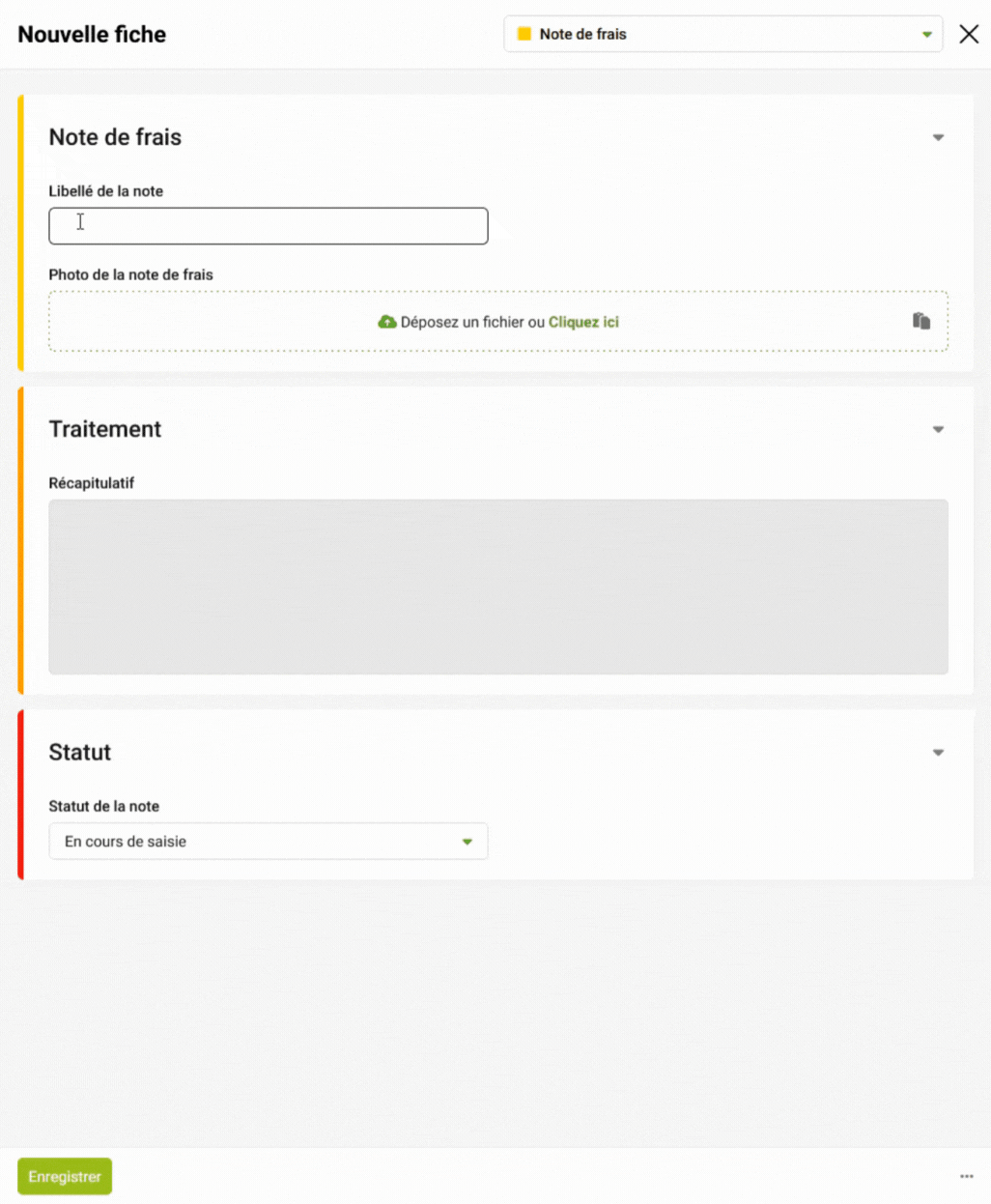Viewport: 991px width, 1204px height.
Task: Focus the Libellé de la note text field
Action: (x=268, y=226)
